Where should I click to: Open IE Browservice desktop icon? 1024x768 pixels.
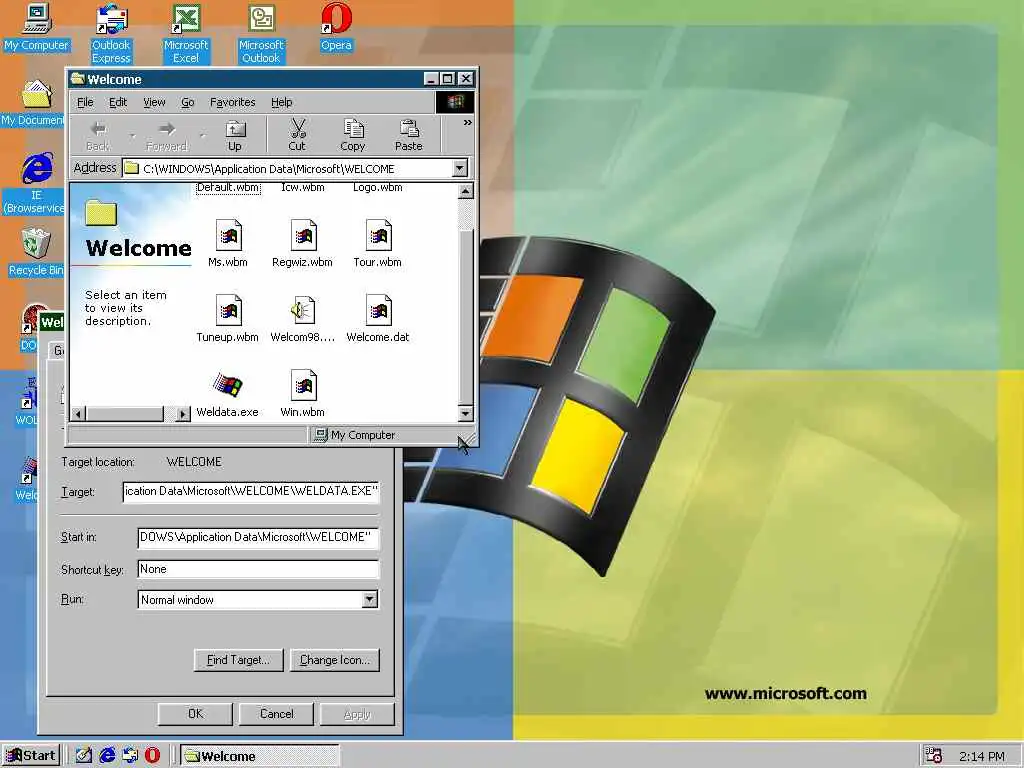pyautogui.click(x=35, y=183)
